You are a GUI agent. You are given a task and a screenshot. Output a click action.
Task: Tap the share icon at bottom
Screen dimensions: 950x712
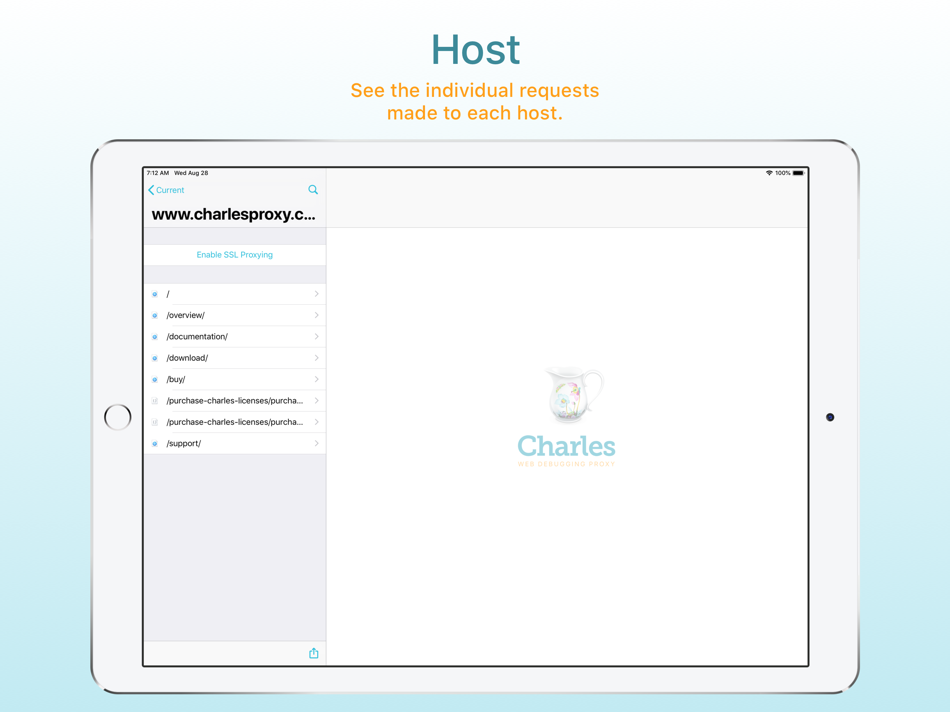pyautogui.click(x=313, y=652)
